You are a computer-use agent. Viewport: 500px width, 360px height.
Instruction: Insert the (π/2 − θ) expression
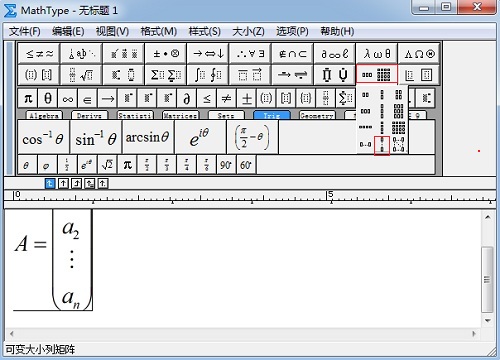252,137
